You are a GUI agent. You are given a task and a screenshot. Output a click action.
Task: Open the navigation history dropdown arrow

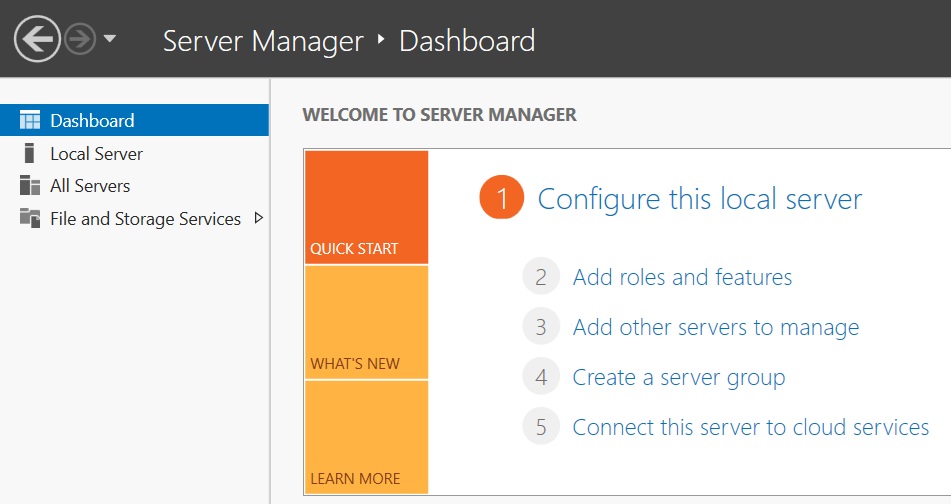tap(109, 40)
